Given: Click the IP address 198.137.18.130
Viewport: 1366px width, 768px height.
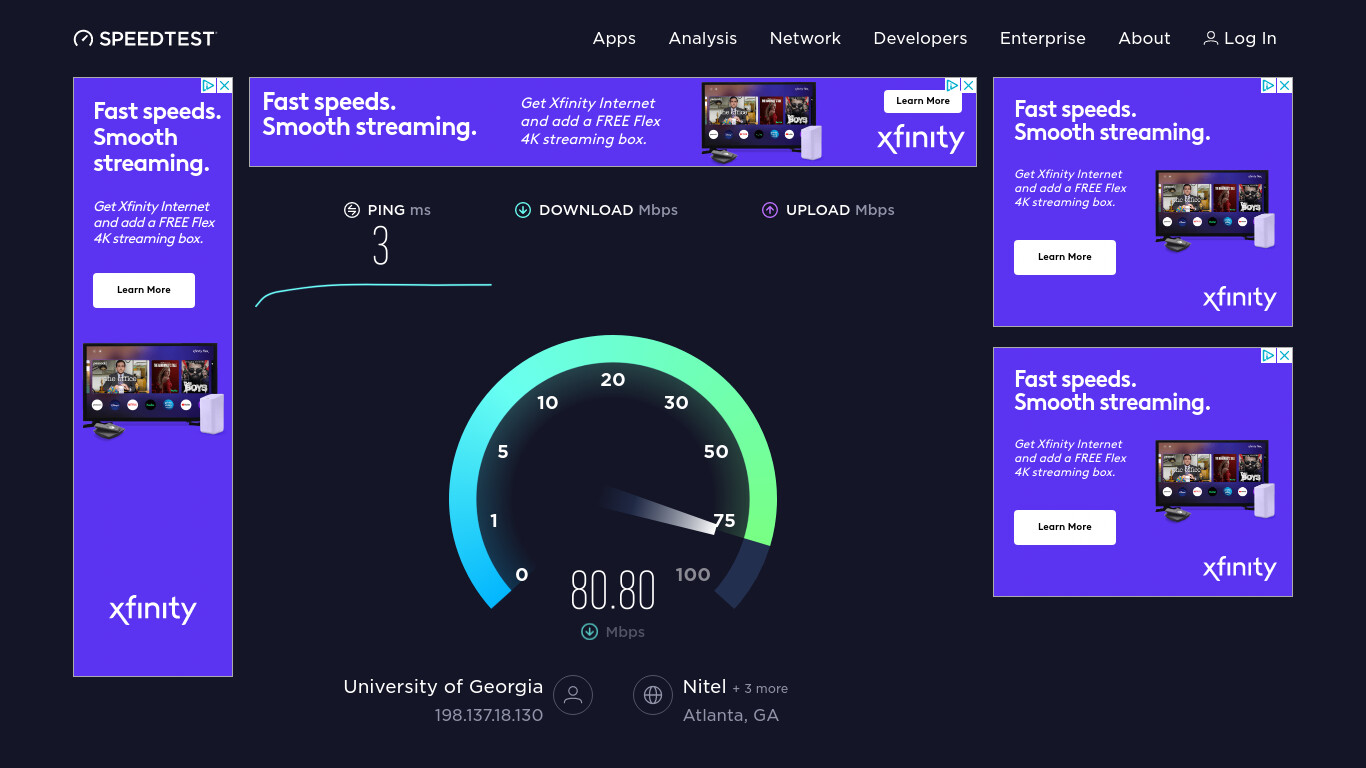Looking at the screenshot, I should tap(489, 716).
